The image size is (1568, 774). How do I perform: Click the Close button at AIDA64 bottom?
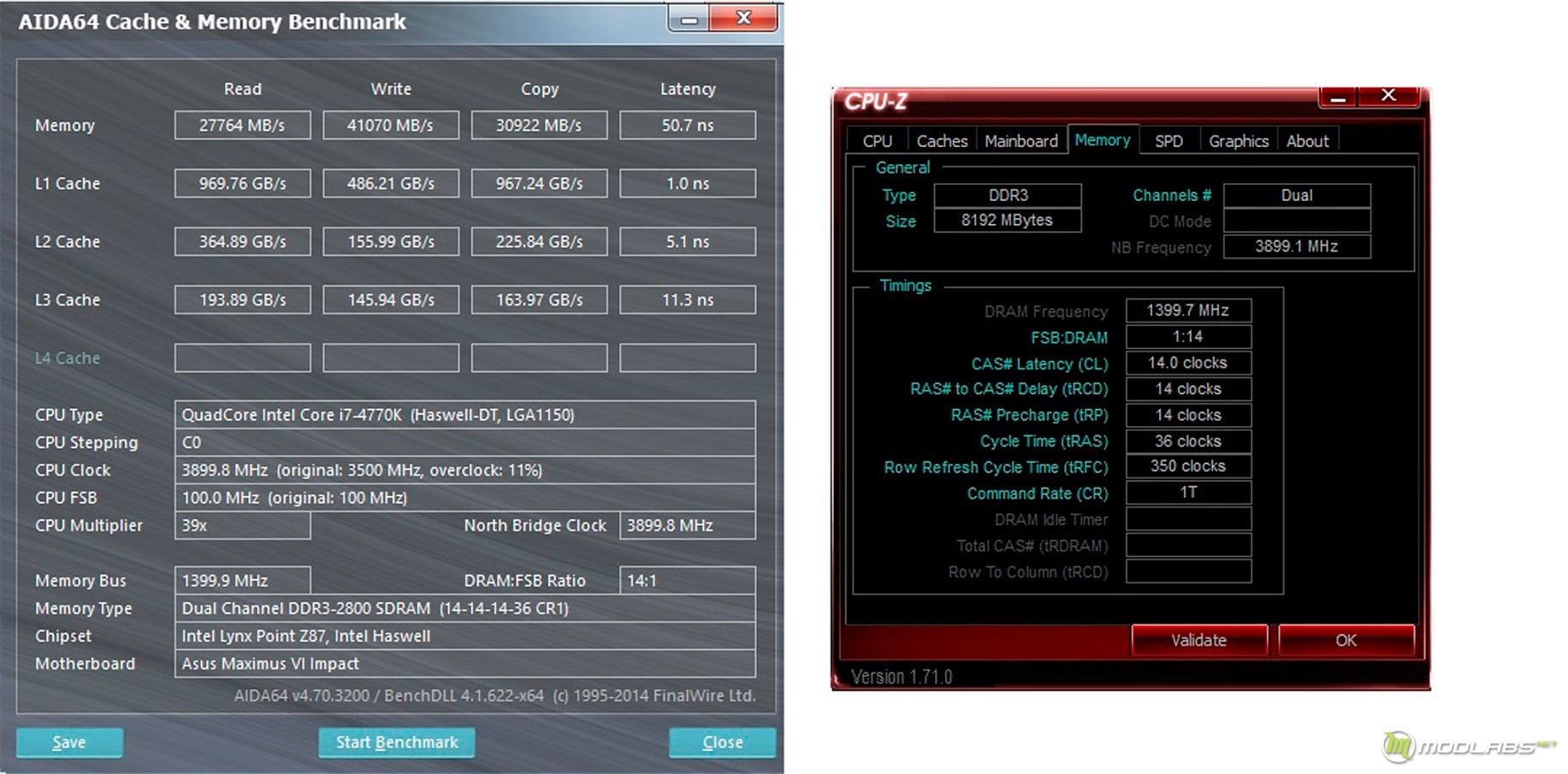722,742
